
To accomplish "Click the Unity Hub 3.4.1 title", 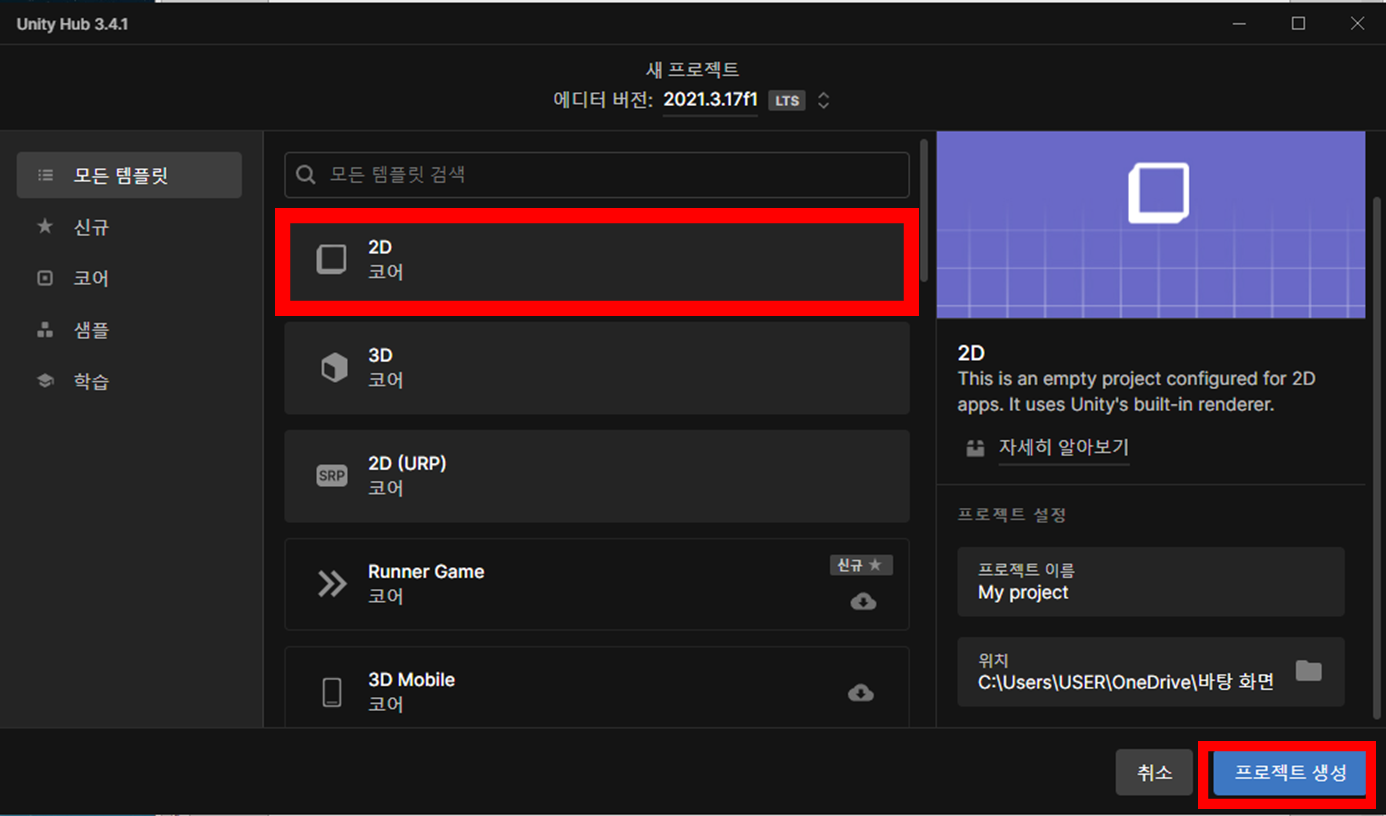I will (x=72, y=24).
